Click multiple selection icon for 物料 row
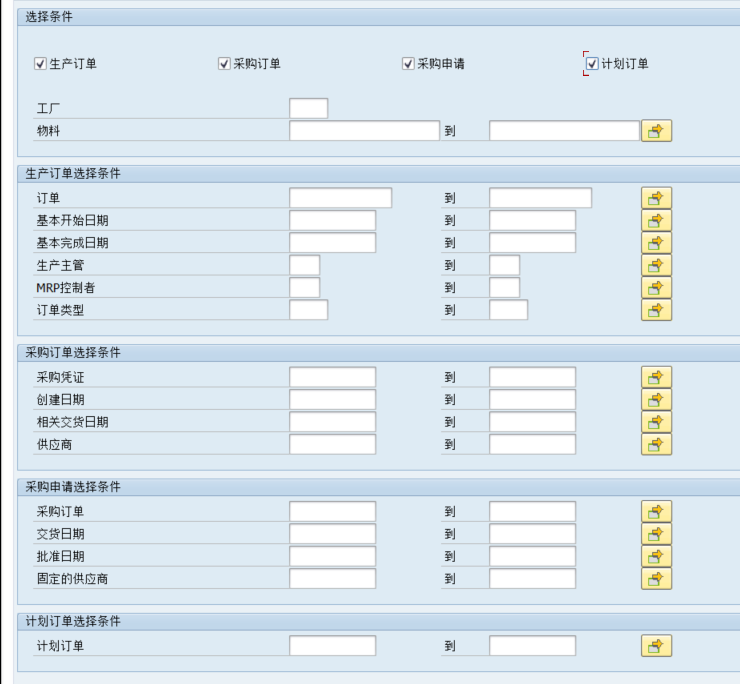Viewport: 740px width, 684px height. tap(656, 131)
